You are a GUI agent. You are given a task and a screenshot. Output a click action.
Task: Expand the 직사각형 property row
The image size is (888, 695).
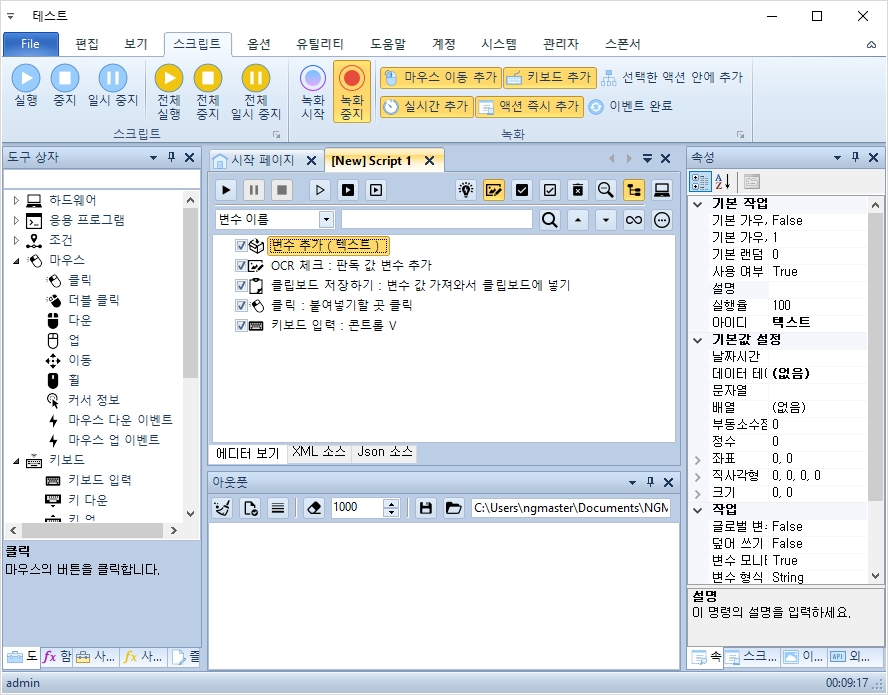(698, 476)
